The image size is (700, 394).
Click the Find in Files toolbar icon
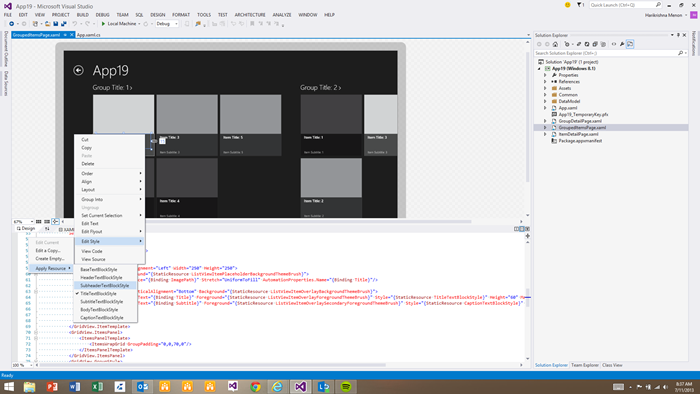tap(198, 24)
